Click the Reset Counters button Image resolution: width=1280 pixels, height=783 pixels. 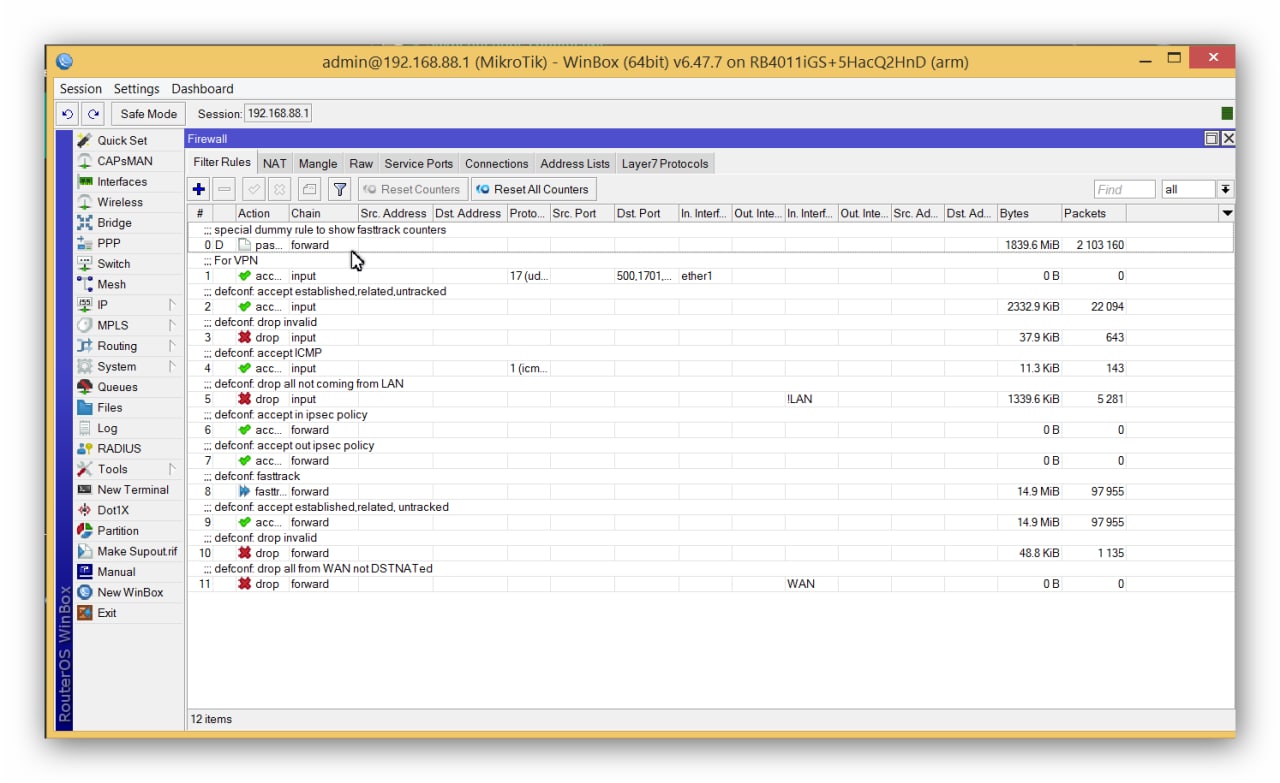click(x=412, y=189)
